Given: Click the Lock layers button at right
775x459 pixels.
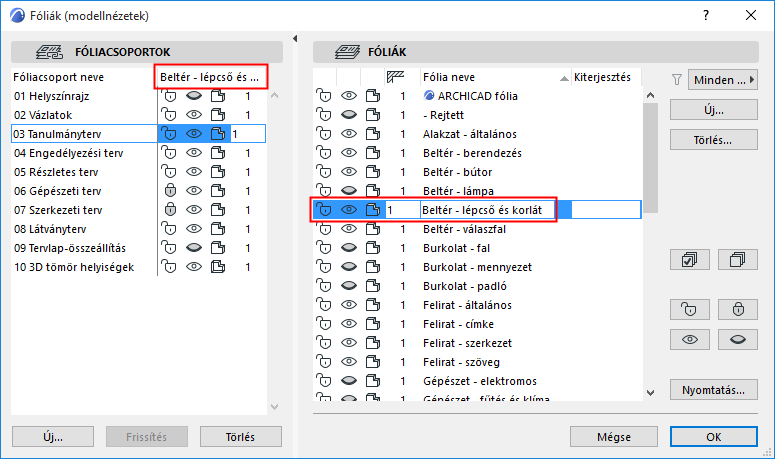Looking at the screenshot, I should pyautogui.click(x=738, y=309).
